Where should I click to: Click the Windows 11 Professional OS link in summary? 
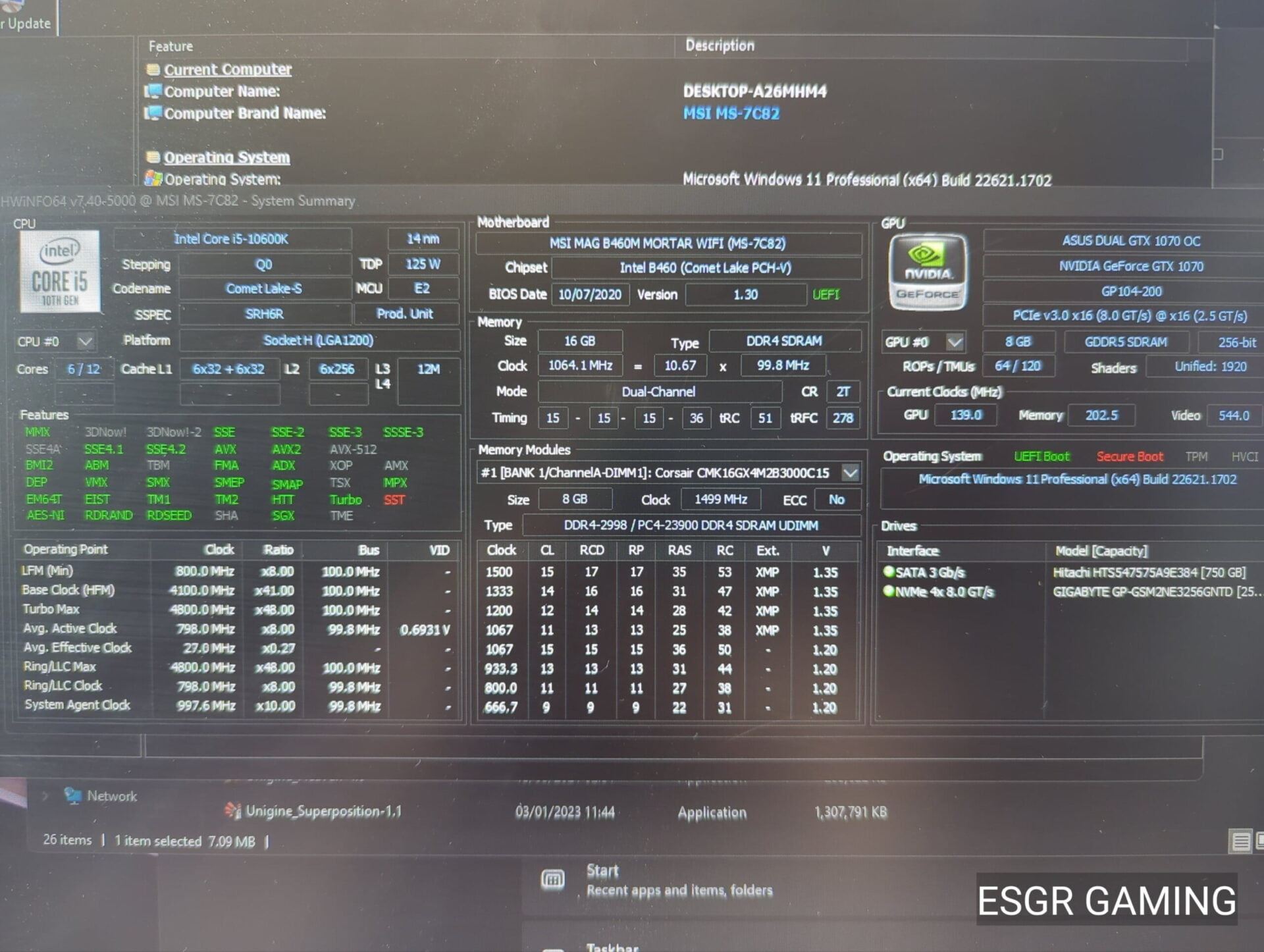tap(1077, 479)
